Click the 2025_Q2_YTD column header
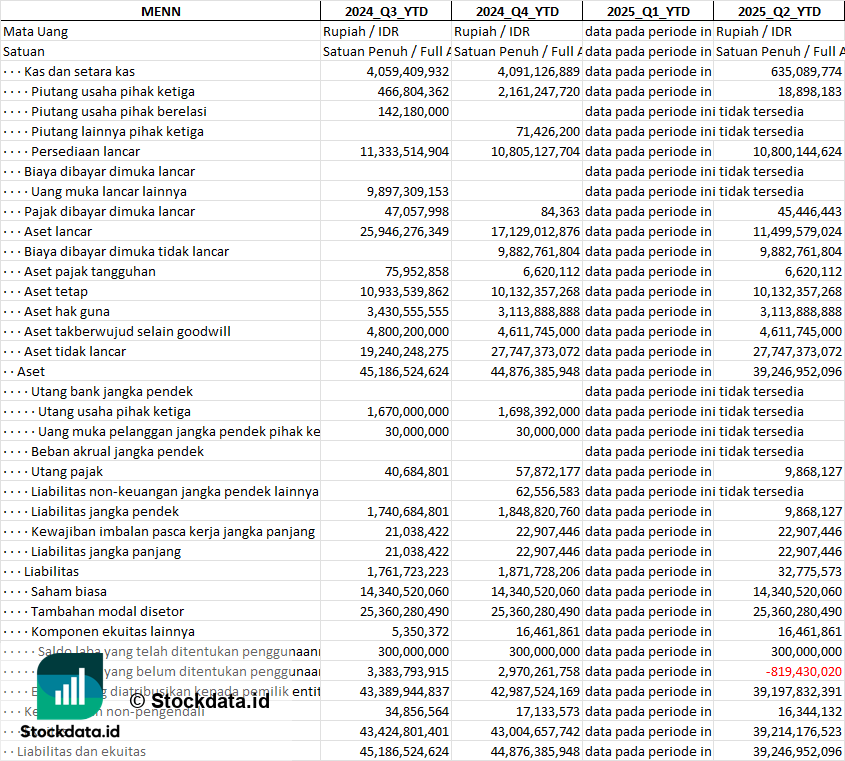Image resolution: width=845 pixels, height=761 pixels. tap(779, 11)
